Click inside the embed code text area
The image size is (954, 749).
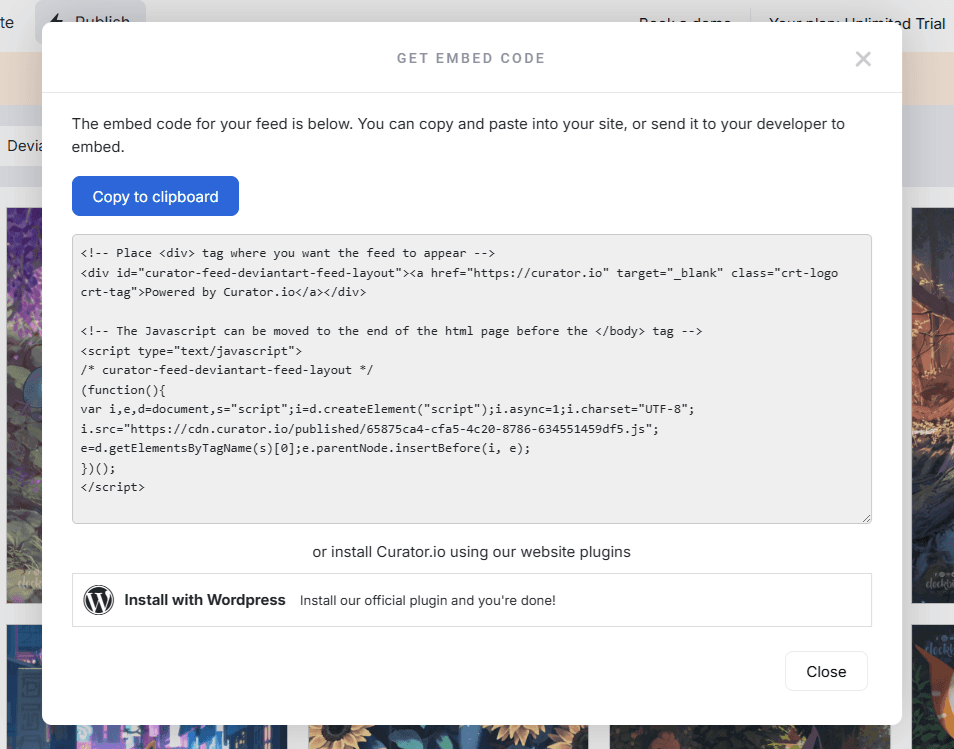pos(470,380)
